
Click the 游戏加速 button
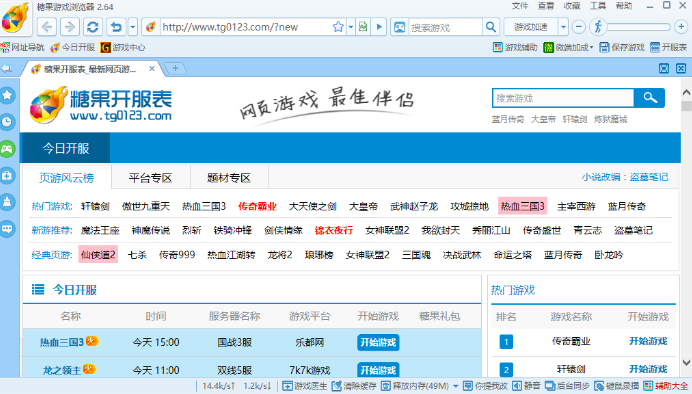531,27
